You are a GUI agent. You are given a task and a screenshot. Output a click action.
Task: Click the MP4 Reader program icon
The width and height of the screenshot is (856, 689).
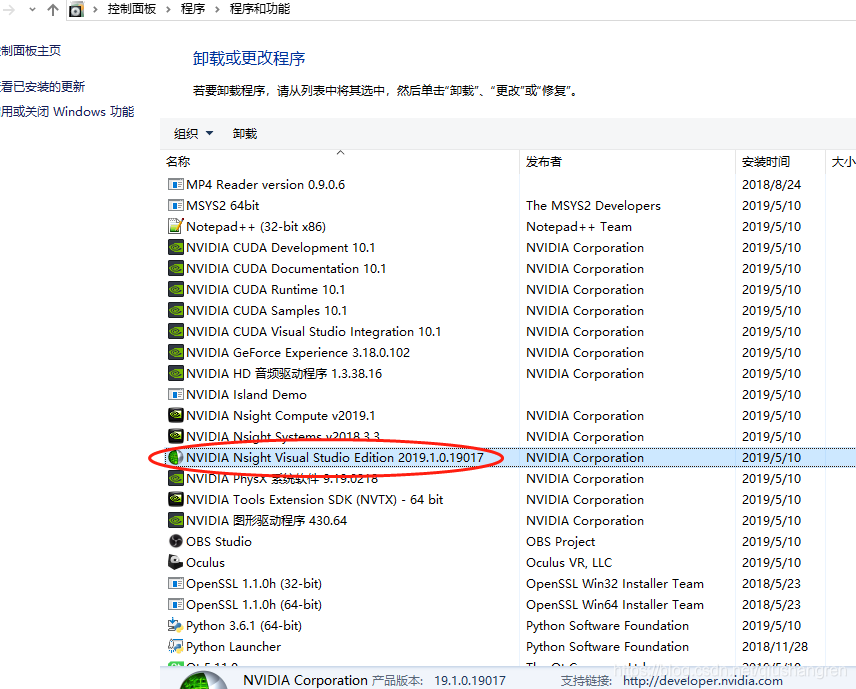(x=175, y=185)
